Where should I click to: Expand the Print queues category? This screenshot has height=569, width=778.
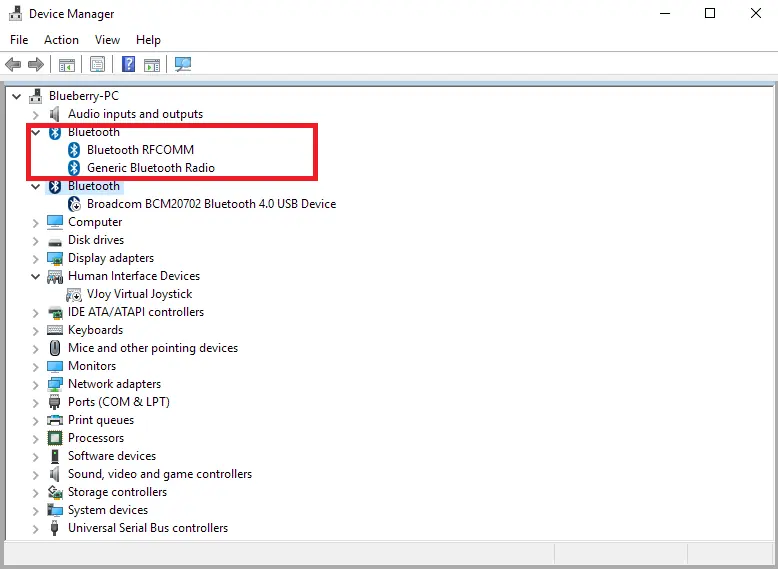point(35,421)
